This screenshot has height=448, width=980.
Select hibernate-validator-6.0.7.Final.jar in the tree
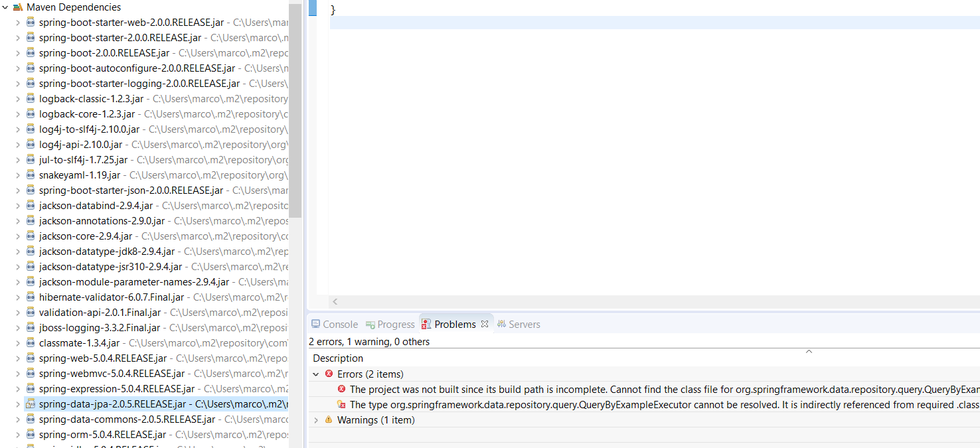pyautogui.click(x=111, y=297)
